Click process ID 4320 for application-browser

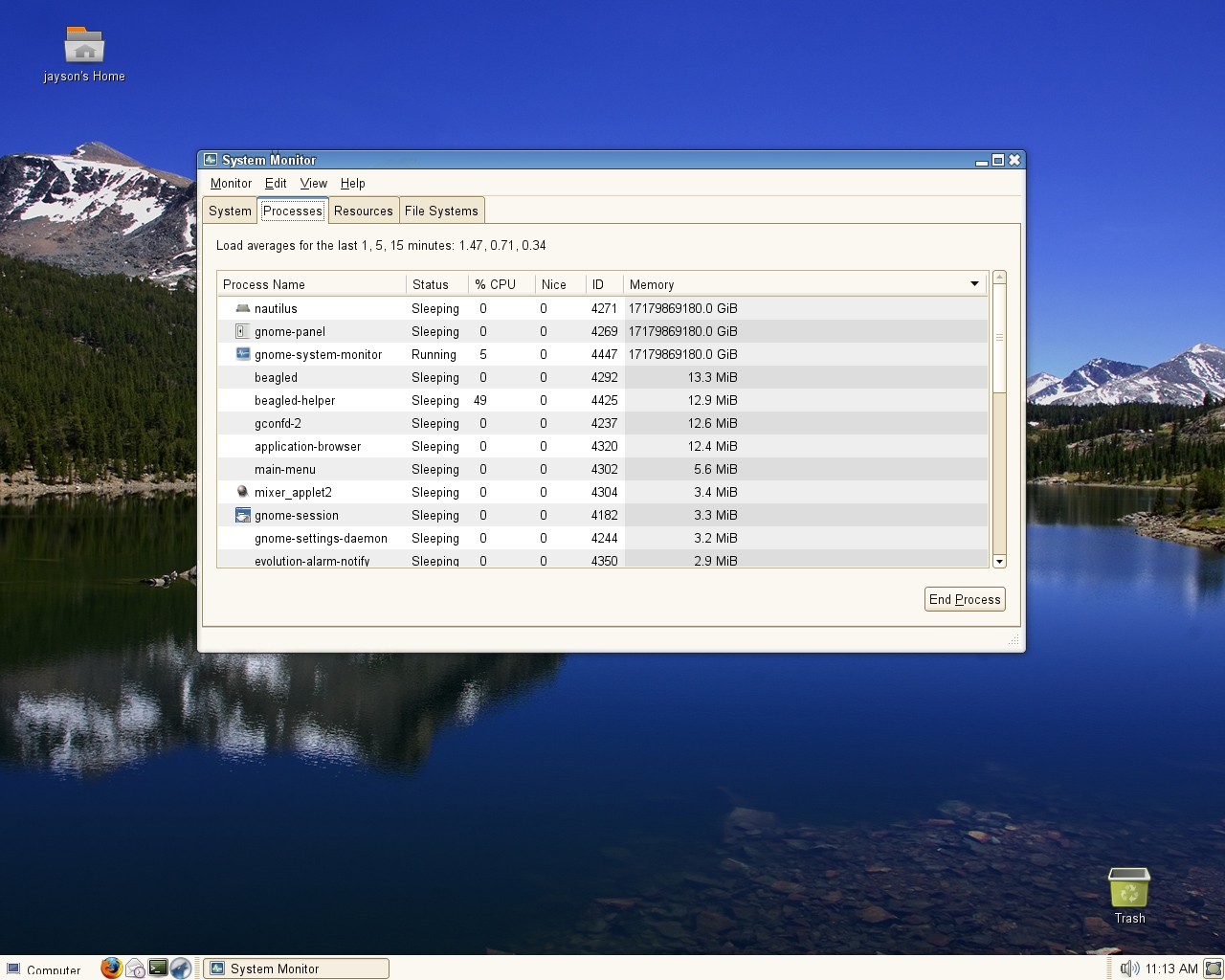(604, 446)
